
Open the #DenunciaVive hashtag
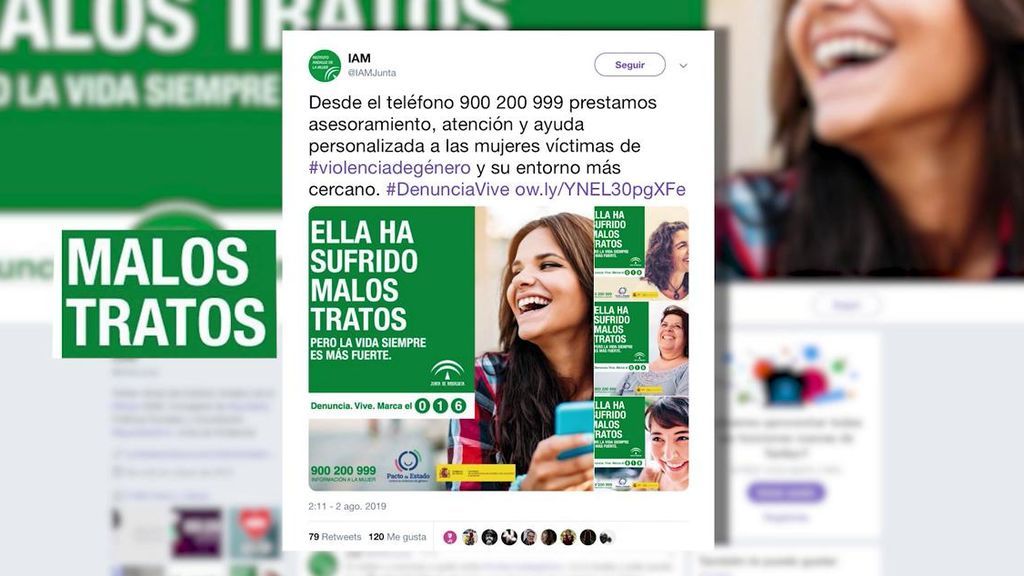tap(447, 189)
